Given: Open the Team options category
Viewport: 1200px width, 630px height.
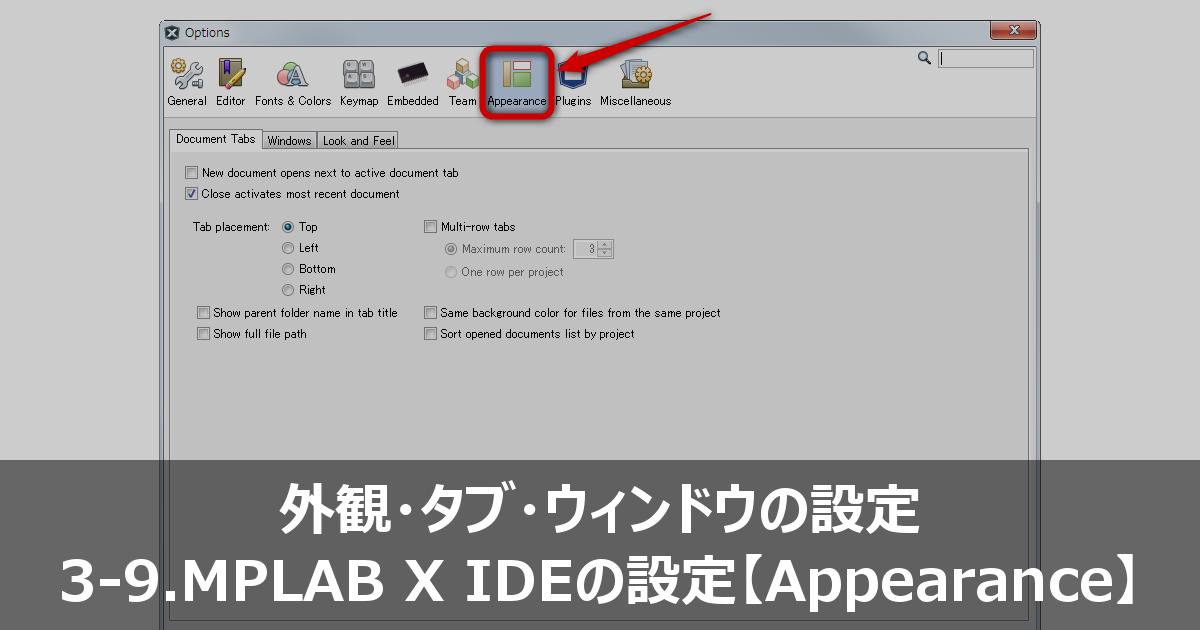Looking at the screenshot, I should click(x=463, y=83).
